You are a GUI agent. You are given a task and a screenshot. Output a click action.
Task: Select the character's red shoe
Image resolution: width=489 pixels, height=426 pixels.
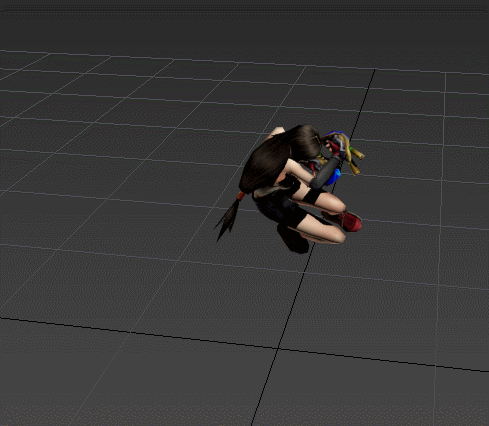coord(350,221)
